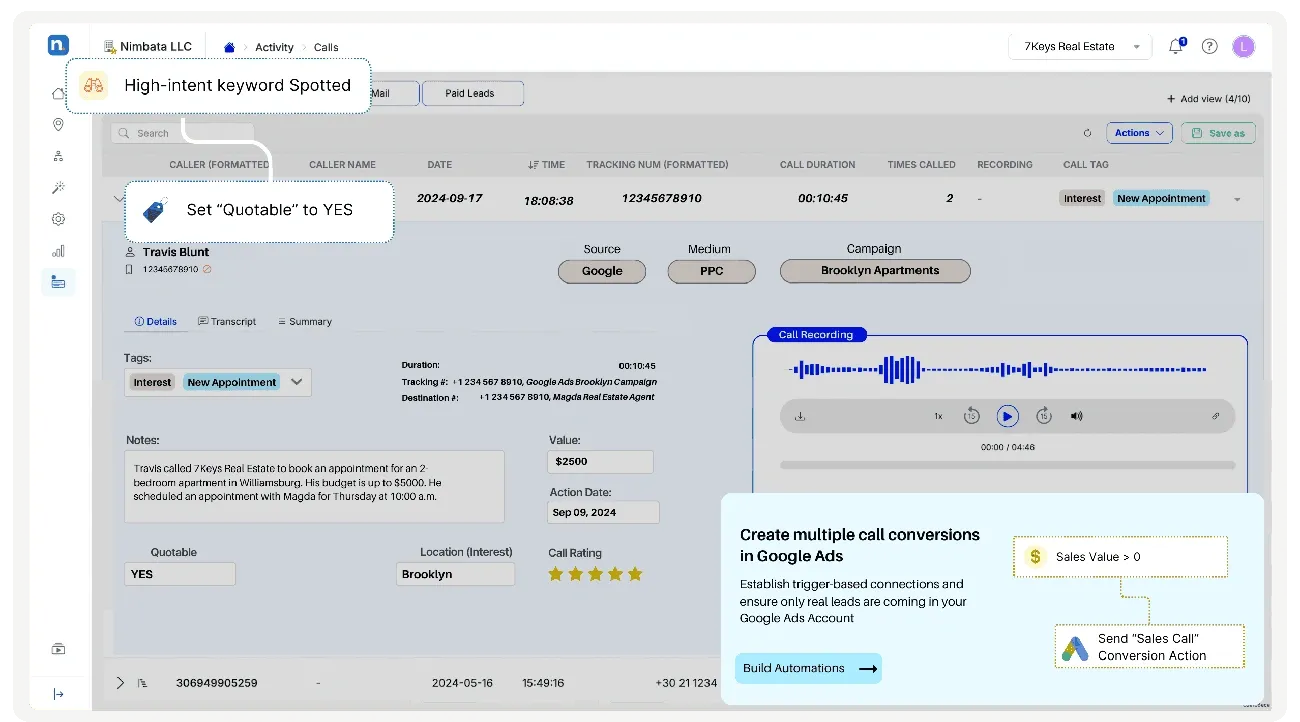Edit the Notes text box

(314, 486)
